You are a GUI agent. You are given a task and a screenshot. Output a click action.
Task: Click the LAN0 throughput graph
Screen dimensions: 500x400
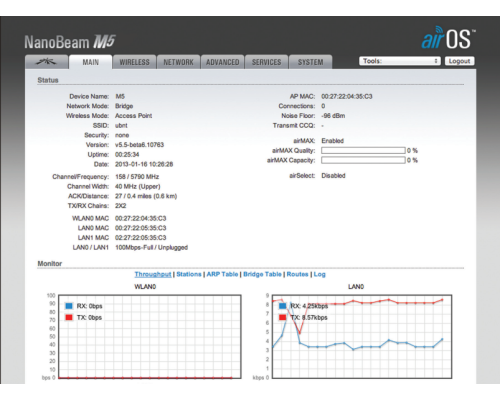[x=362, y=336]
